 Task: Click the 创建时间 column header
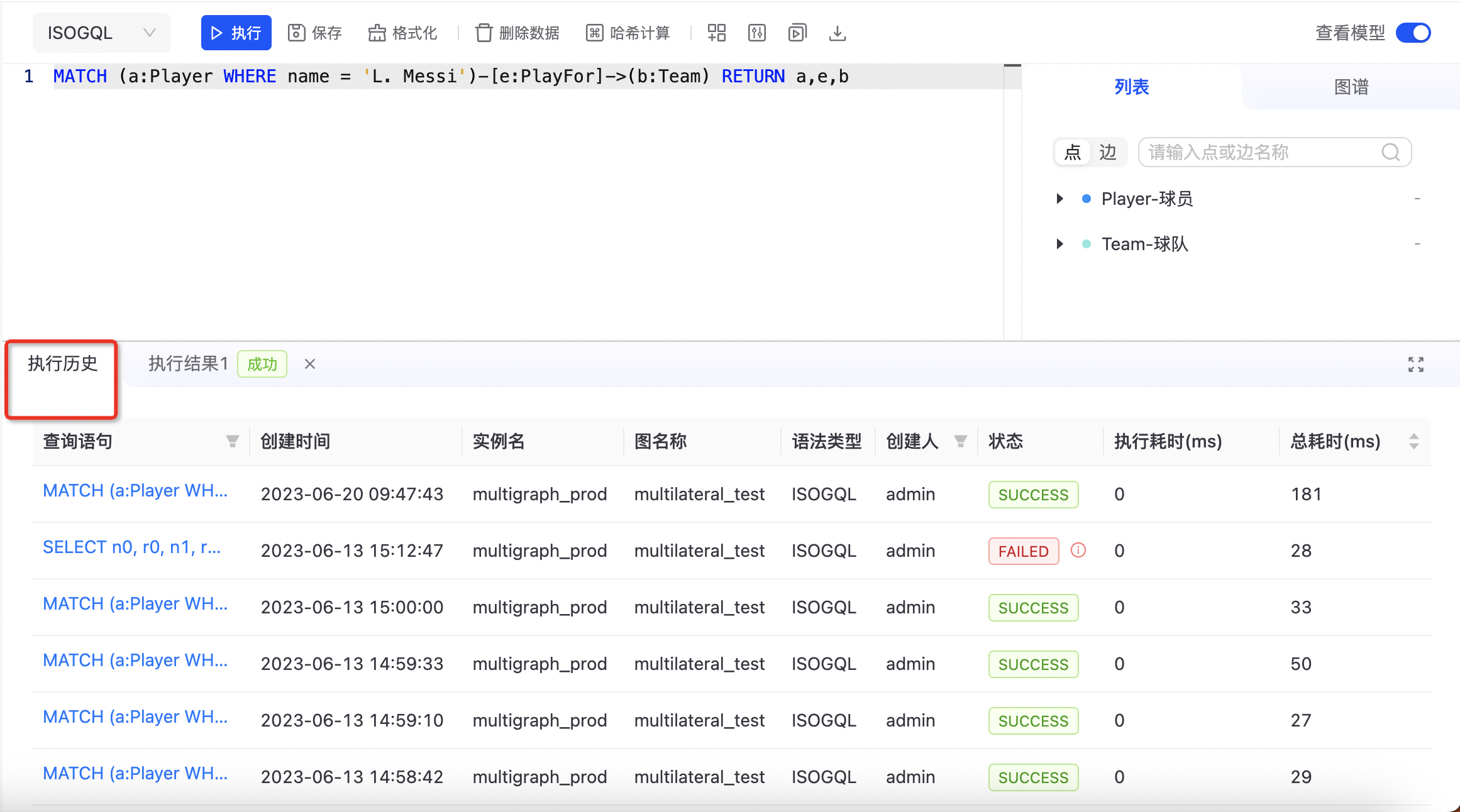tap(296, 441)
